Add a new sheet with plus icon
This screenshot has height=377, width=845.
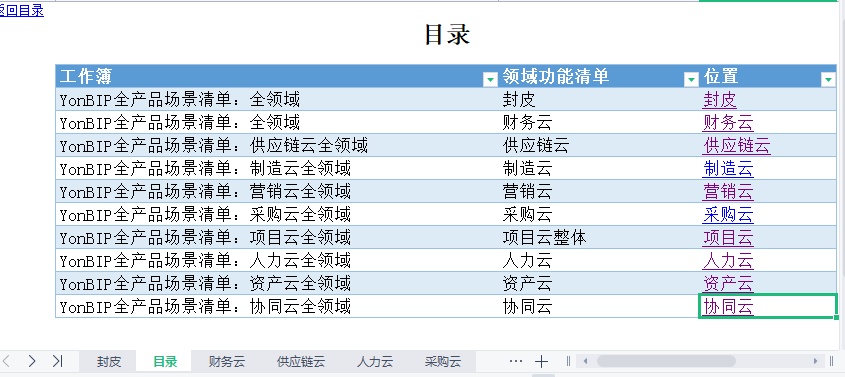pyautogui.click(x=541, y=361)
